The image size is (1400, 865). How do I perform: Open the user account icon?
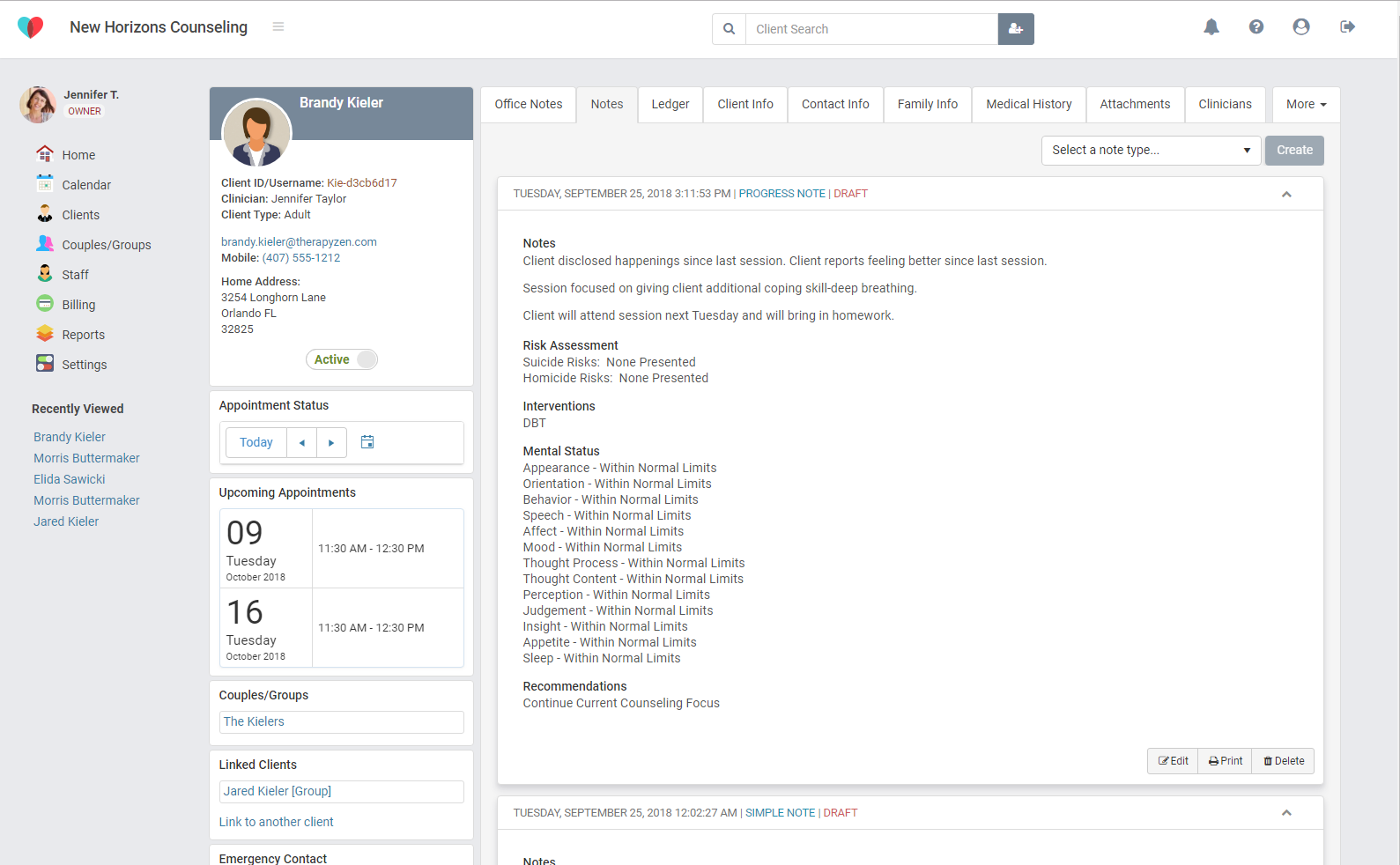click(1301, 27)
